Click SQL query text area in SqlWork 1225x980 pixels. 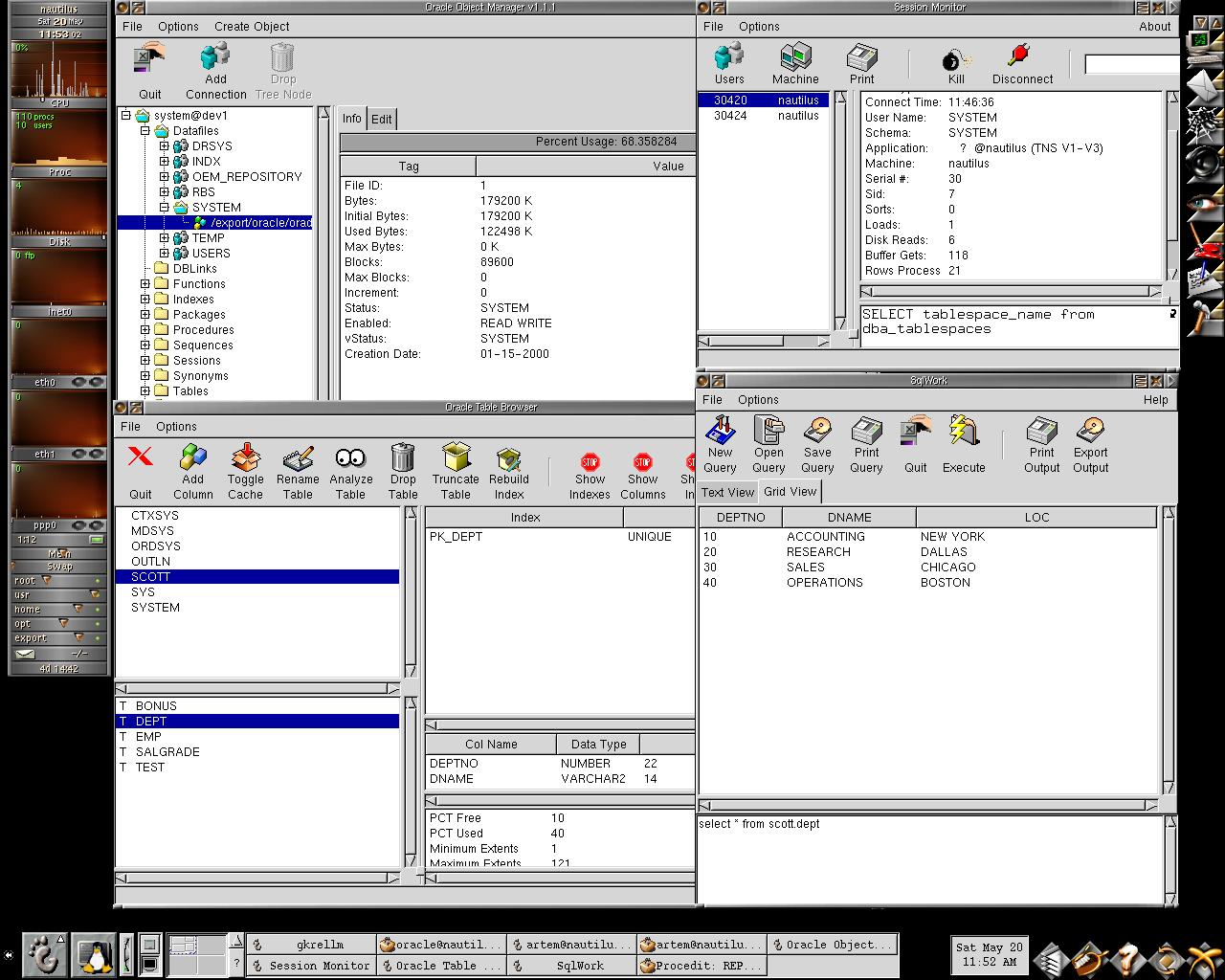click(928, 858)
